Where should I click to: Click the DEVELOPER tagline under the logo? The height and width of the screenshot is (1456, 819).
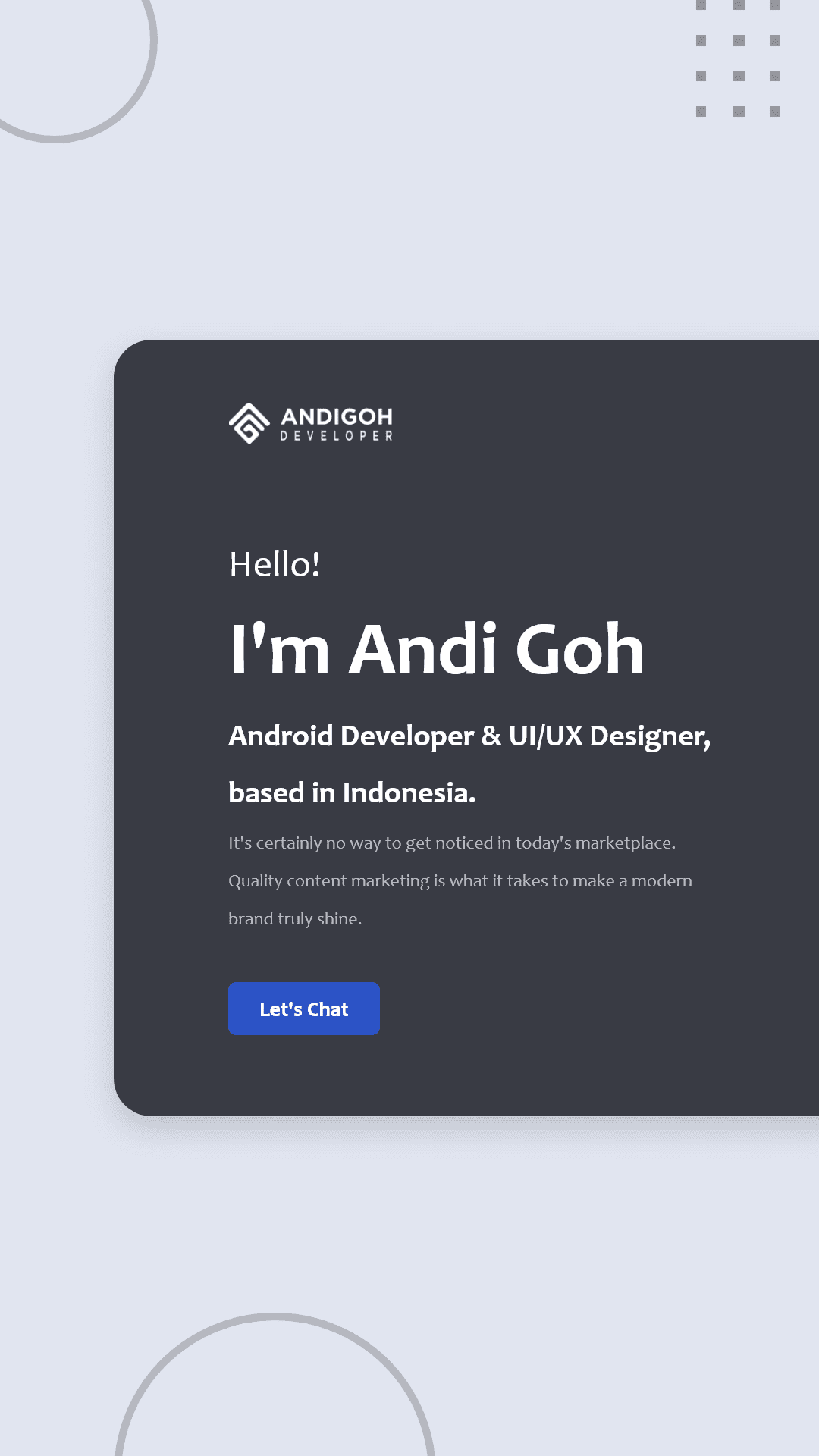(337, 436)
